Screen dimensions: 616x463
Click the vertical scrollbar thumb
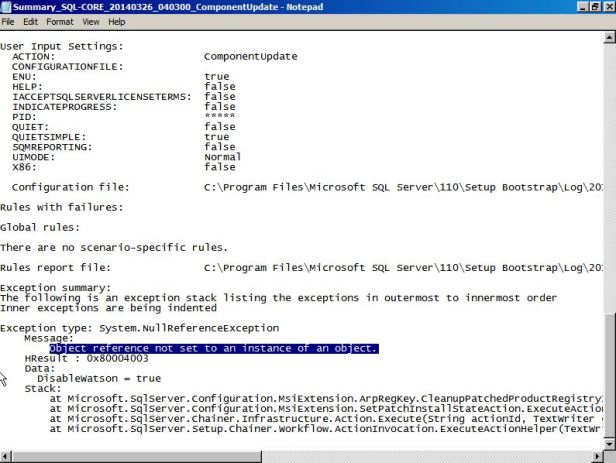609,375
